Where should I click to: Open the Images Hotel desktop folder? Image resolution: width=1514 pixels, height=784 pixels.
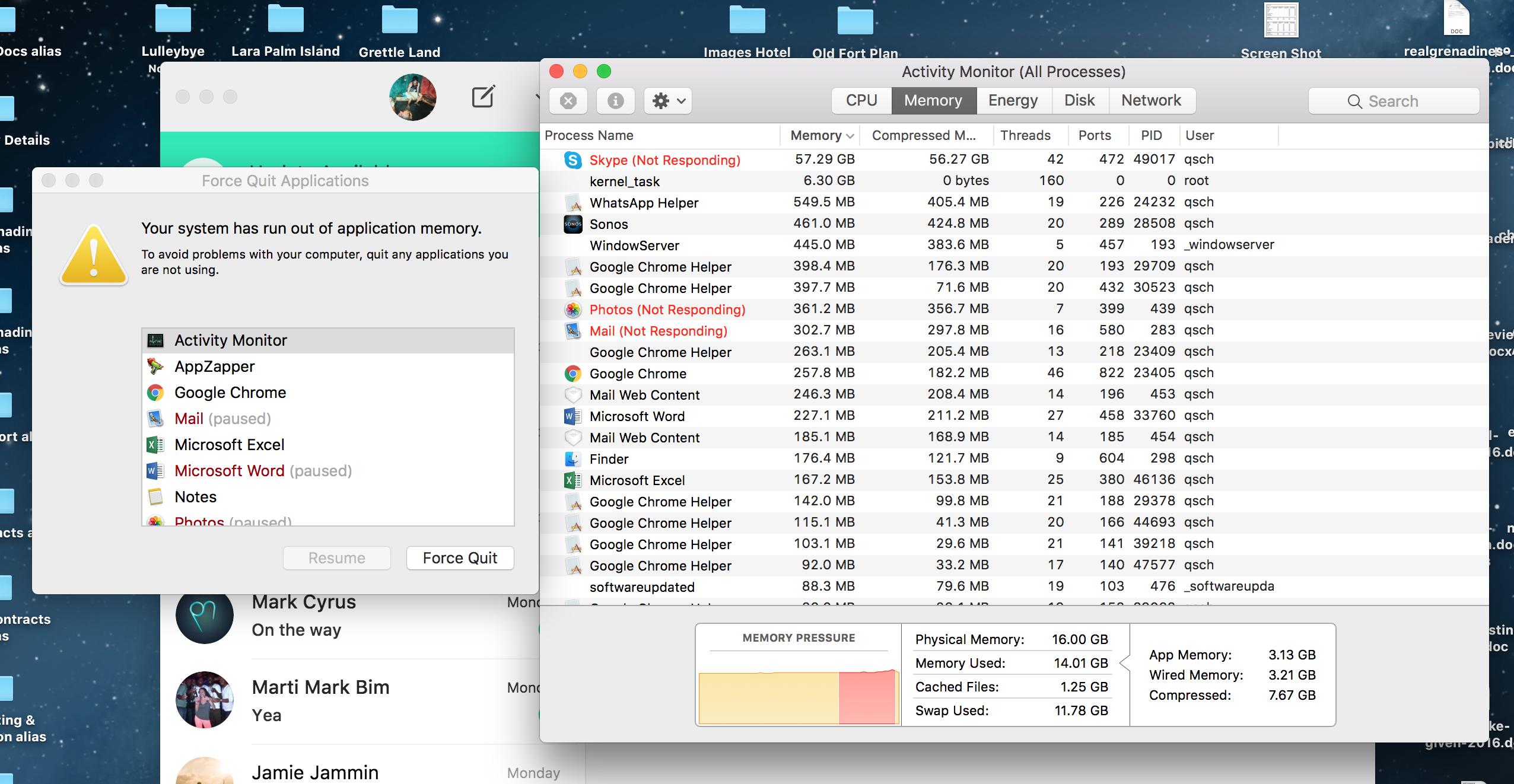(x=747, y=19)
